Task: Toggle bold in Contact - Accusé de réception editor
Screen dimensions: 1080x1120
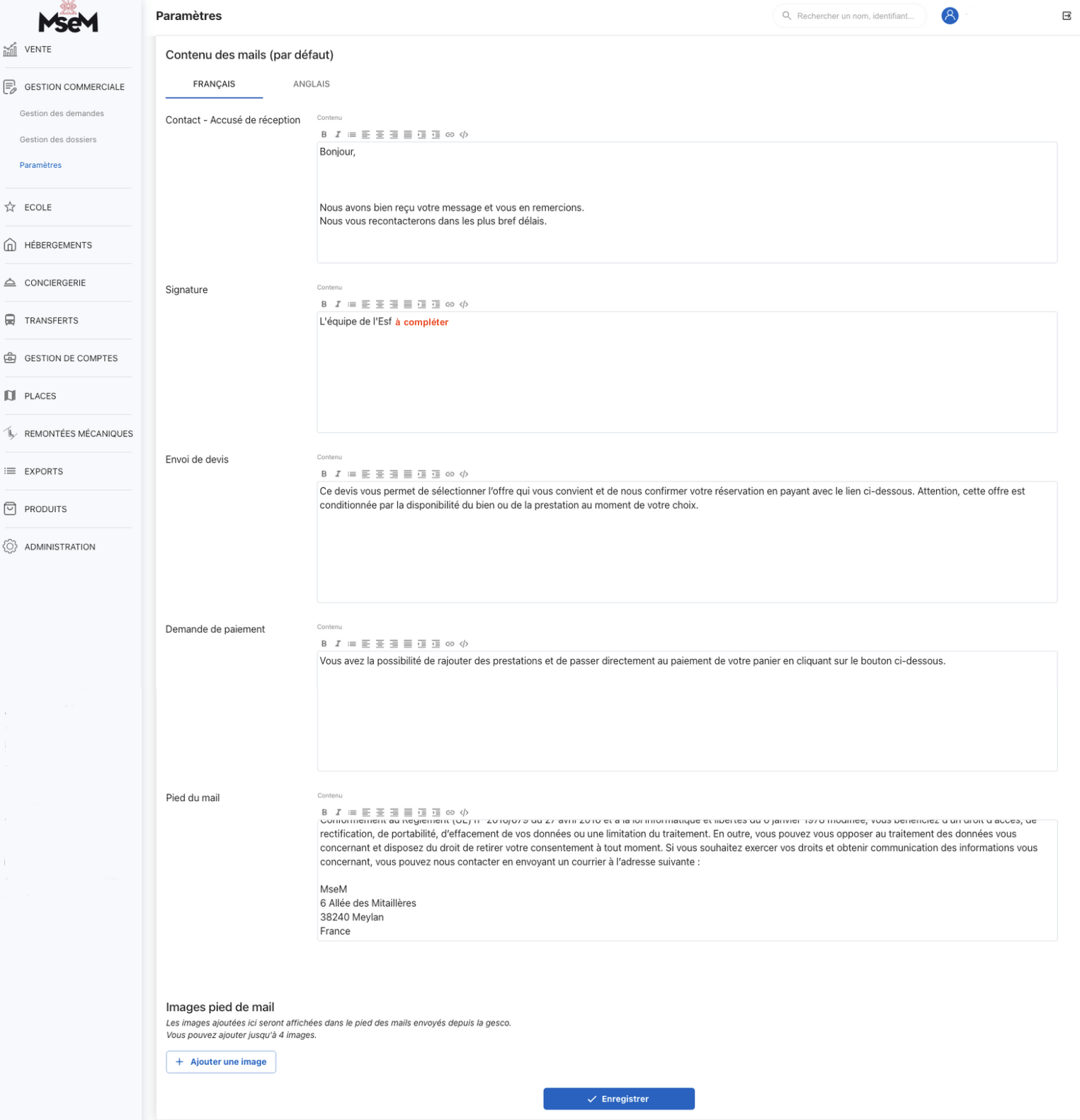Action: [324, 135]
